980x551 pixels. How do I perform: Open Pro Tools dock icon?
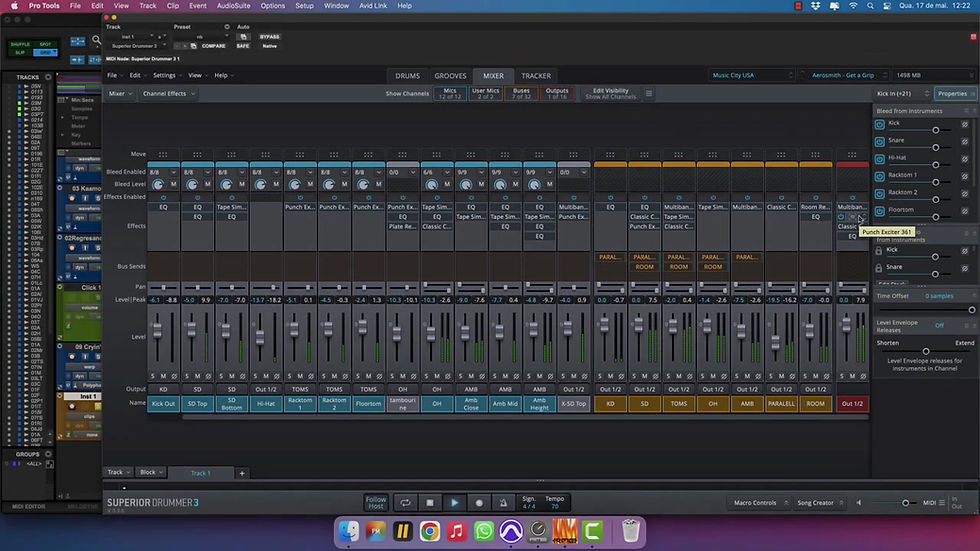(511, 532)
